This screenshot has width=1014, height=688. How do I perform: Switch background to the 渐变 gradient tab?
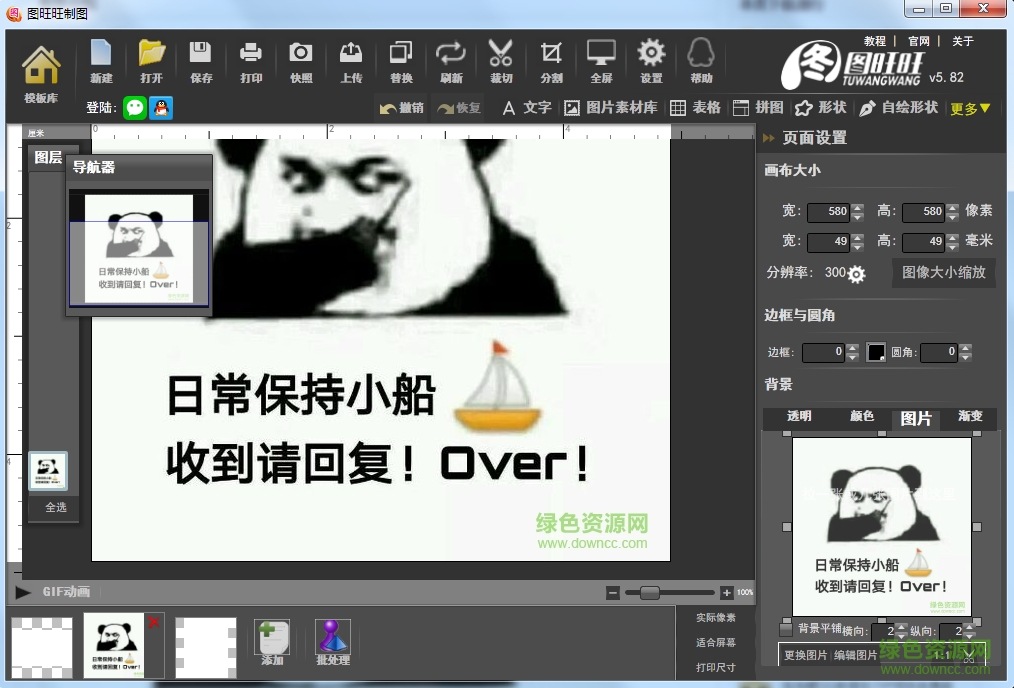pos(970,417)
